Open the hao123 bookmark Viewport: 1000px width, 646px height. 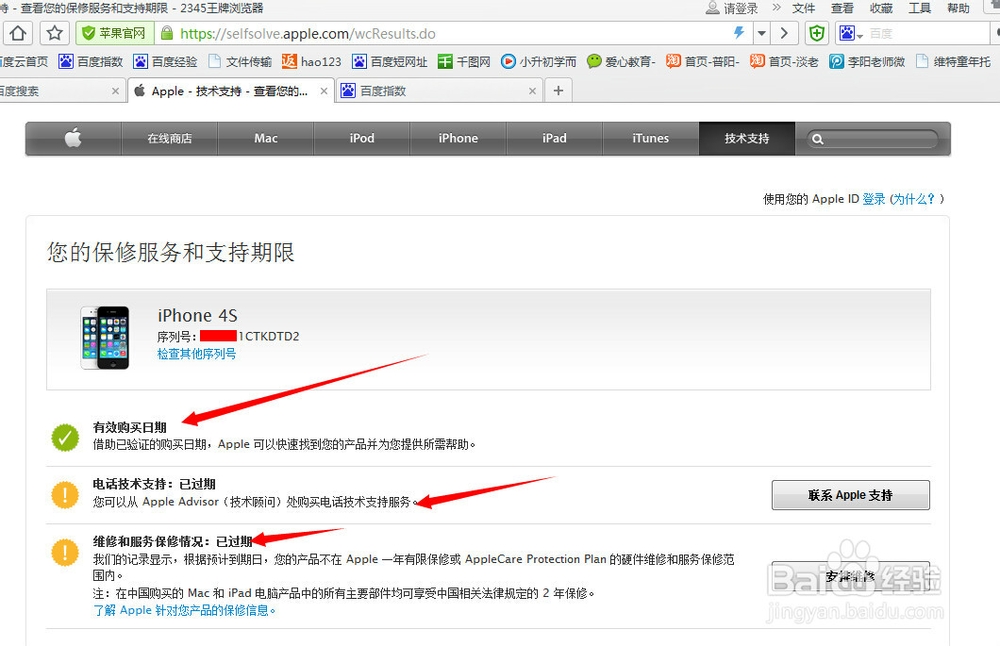pyautogui.click(x=312, y=61)
